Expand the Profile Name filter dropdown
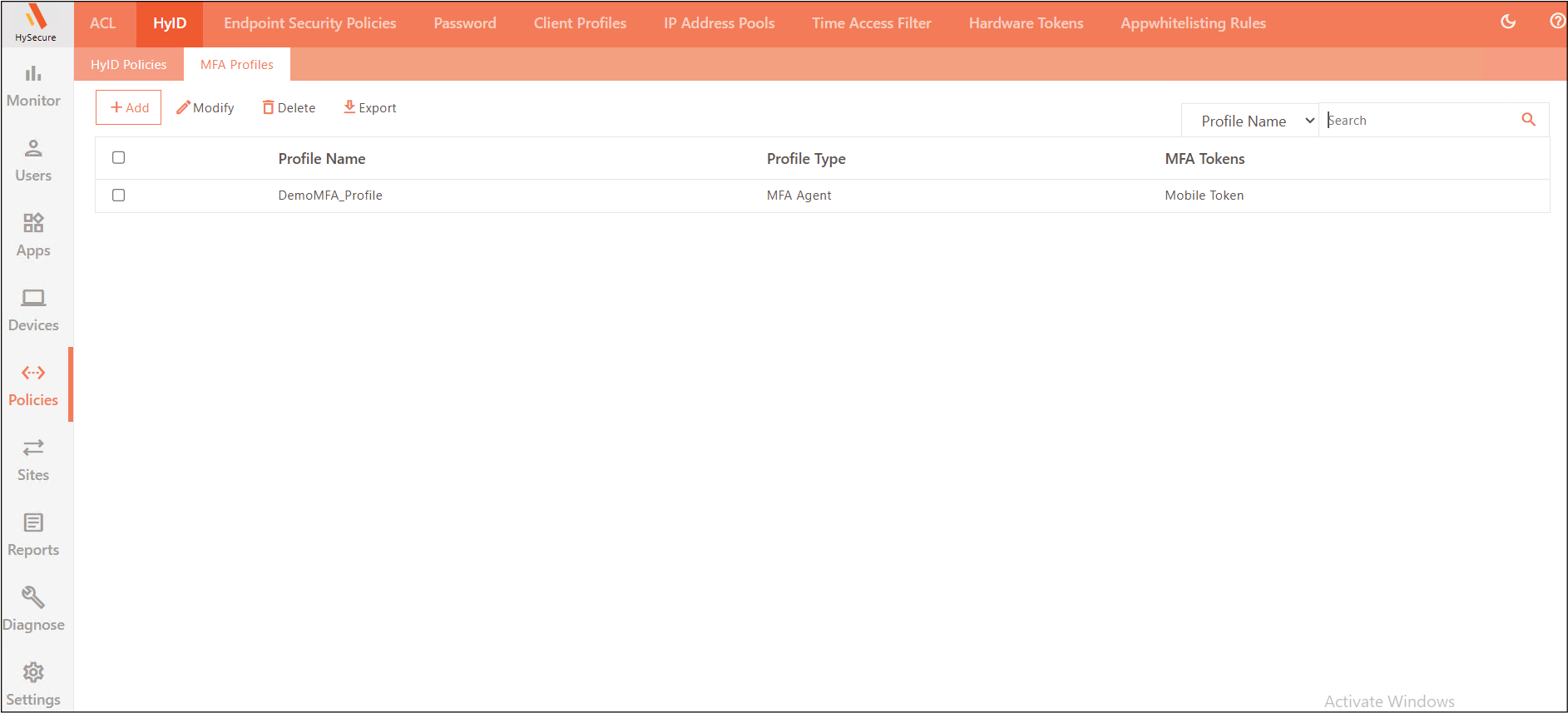Viewport: 1568px width, 713px height. tap(1250, 121)
